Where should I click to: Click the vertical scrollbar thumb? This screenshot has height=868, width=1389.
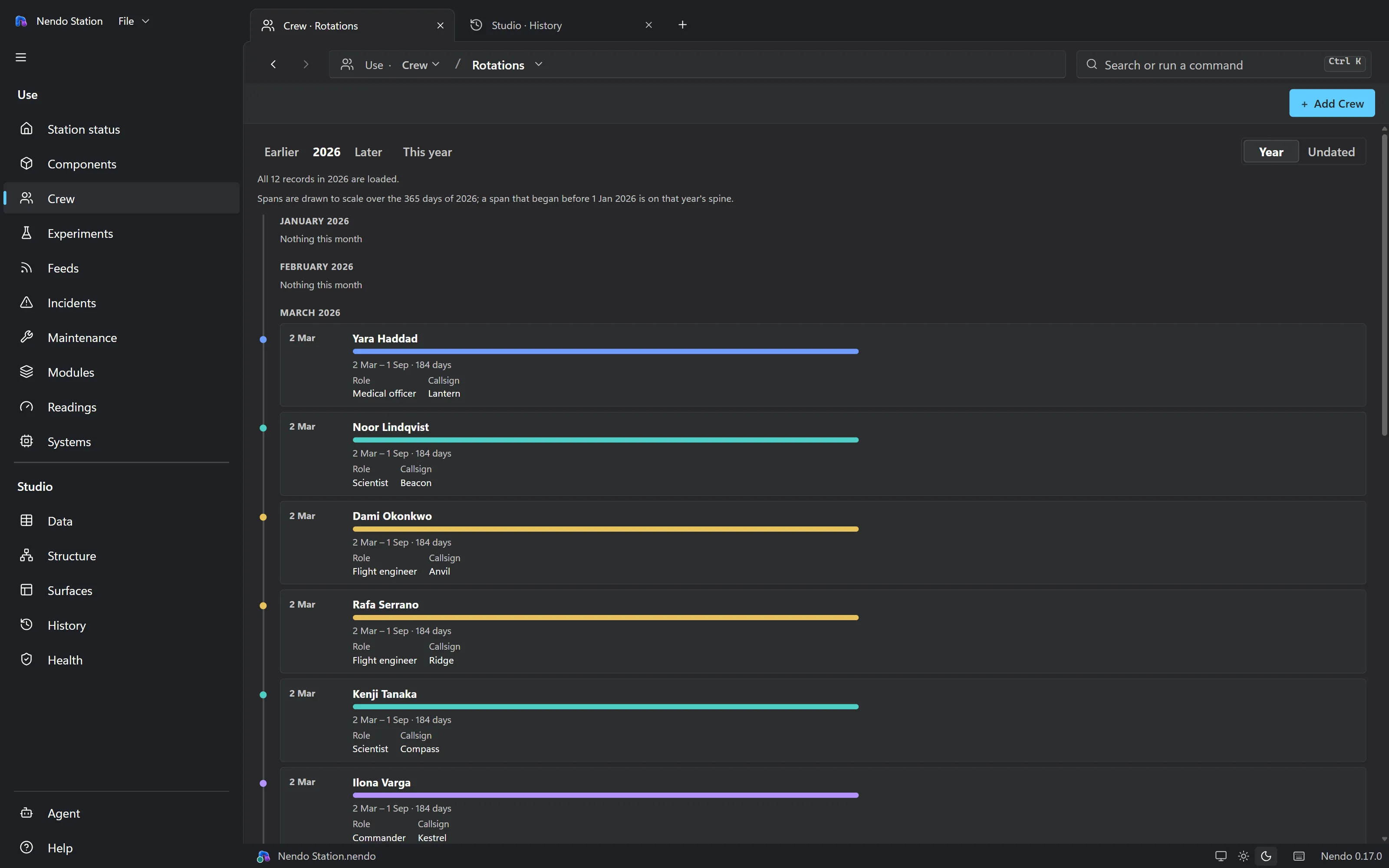tap(1384, 284)
